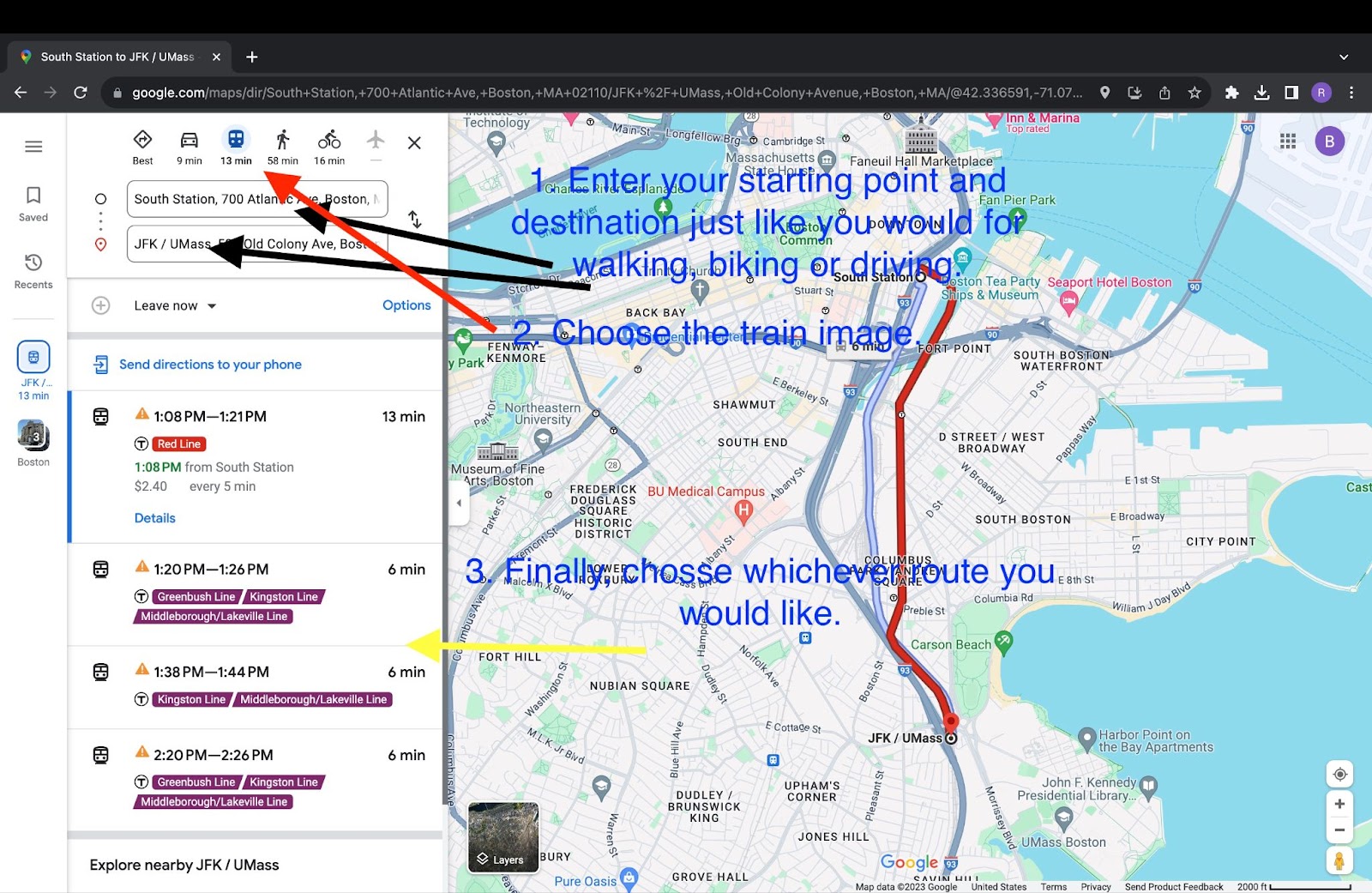Open the map Layers thumbnail
Image resolution: width=1372 pixels, height=893 pixels.
click(x=503, y=837)
